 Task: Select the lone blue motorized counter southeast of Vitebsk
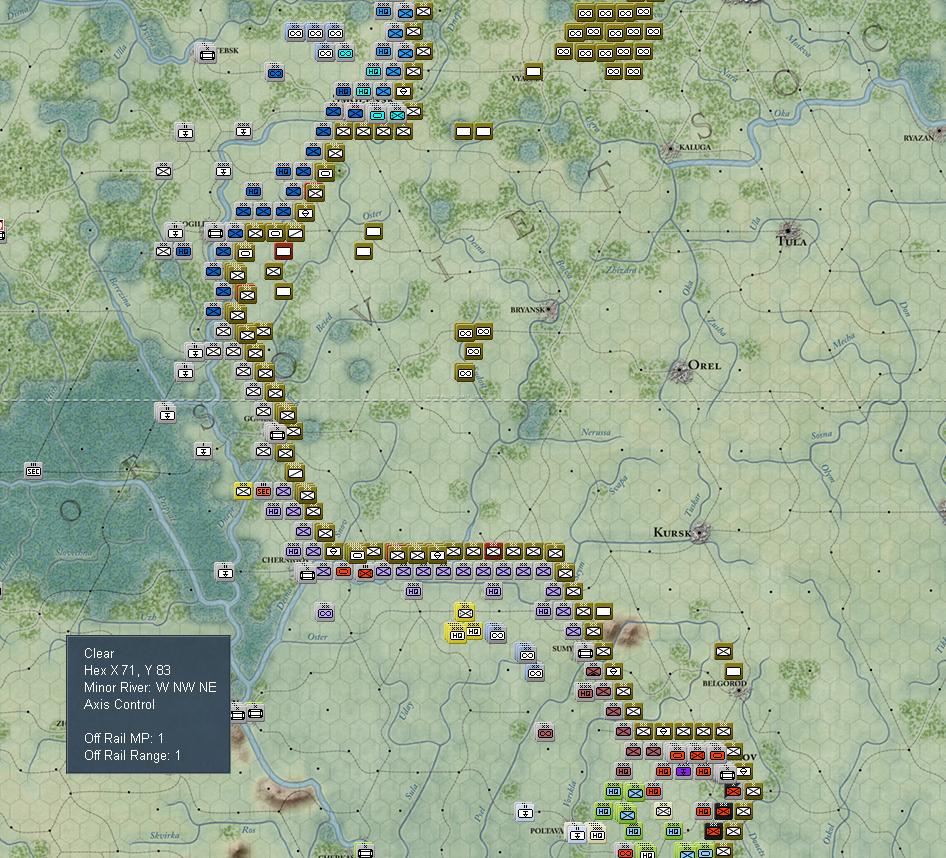[275, 73]
